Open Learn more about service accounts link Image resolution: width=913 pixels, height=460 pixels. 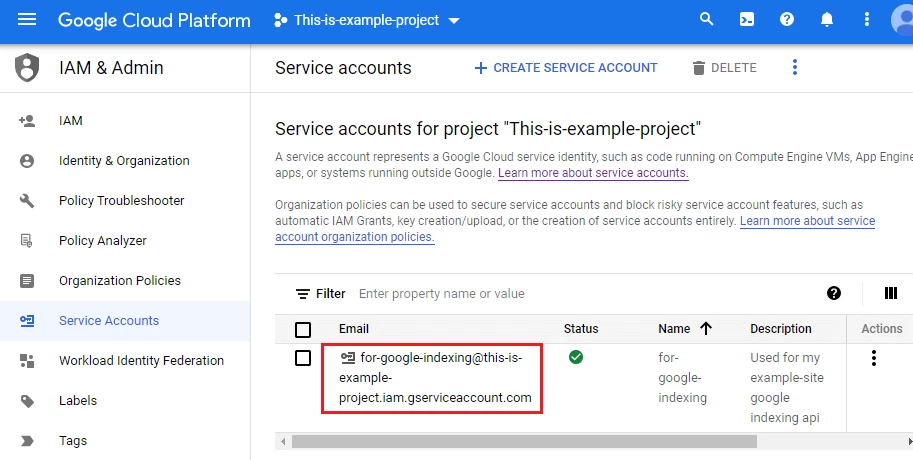[x=593, y=173]
